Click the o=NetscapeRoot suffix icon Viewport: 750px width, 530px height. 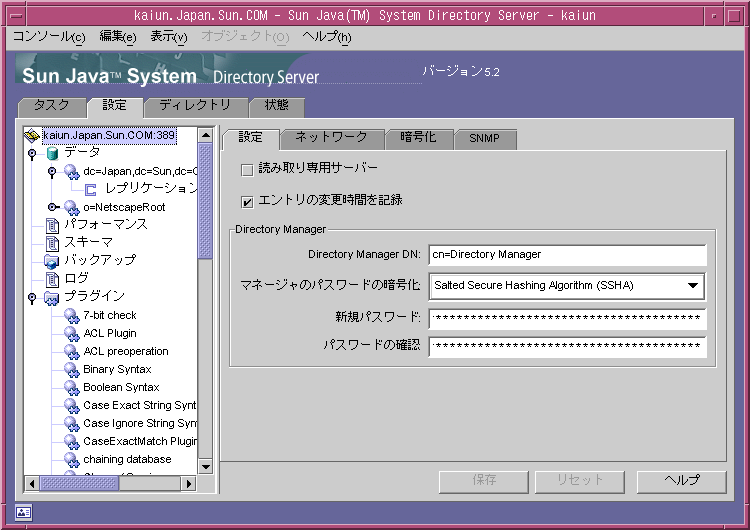pos(72,208)
